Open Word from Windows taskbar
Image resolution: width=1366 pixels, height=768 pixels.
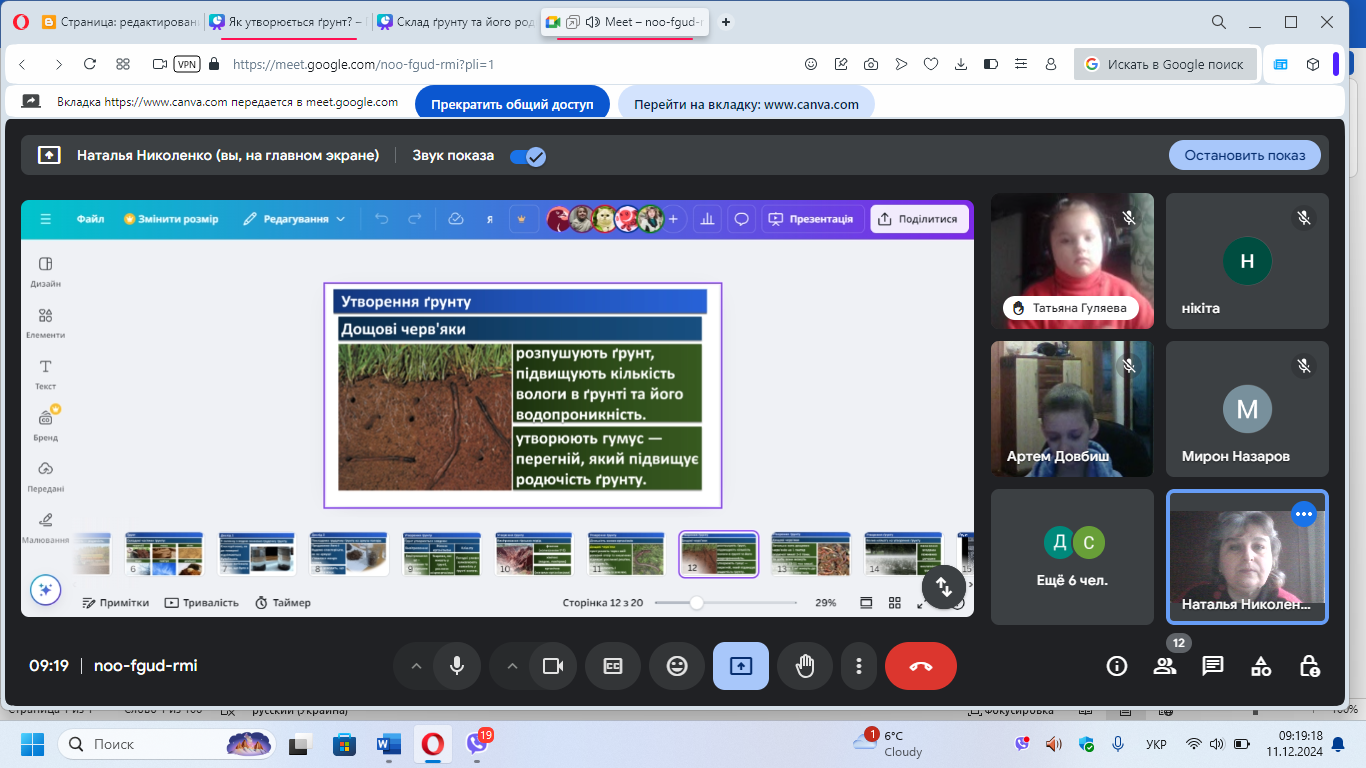388,745
